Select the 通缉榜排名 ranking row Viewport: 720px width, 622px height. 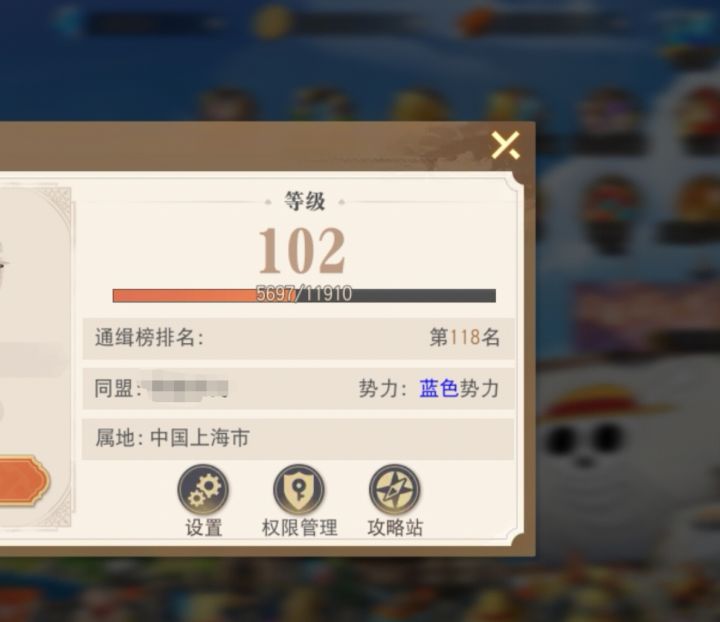[298, 338]
